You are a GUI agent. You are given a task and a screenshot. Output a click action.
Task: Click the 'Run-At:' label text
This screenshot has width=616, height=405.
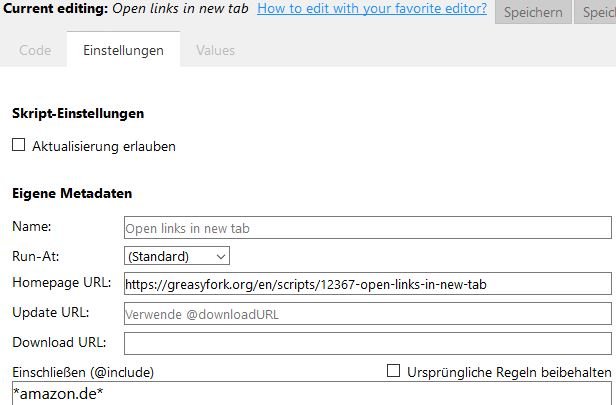pos(35,256)
